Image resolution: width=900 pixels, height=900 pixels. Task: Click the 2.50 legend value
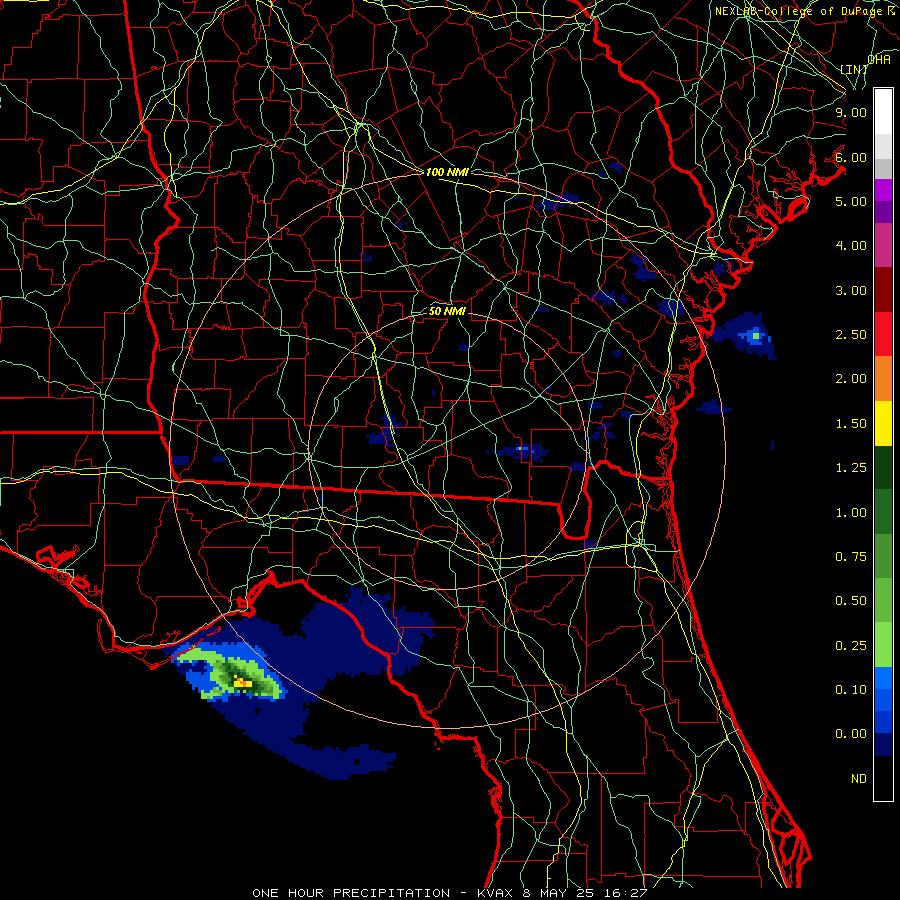tap(851, 335)
